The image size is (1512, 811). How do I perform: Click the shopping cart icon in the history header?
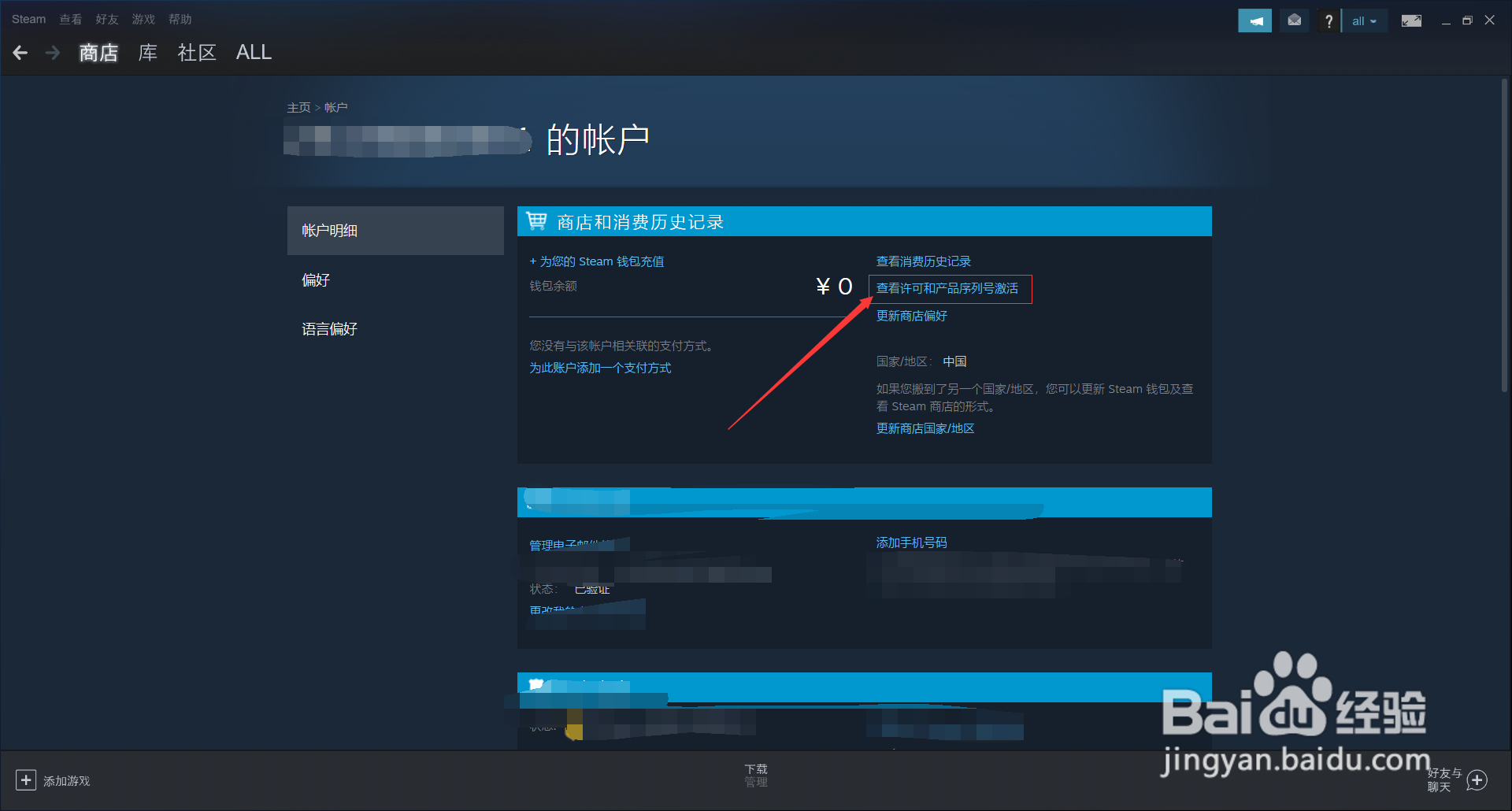pyautogui.click(x=536, y=221)
